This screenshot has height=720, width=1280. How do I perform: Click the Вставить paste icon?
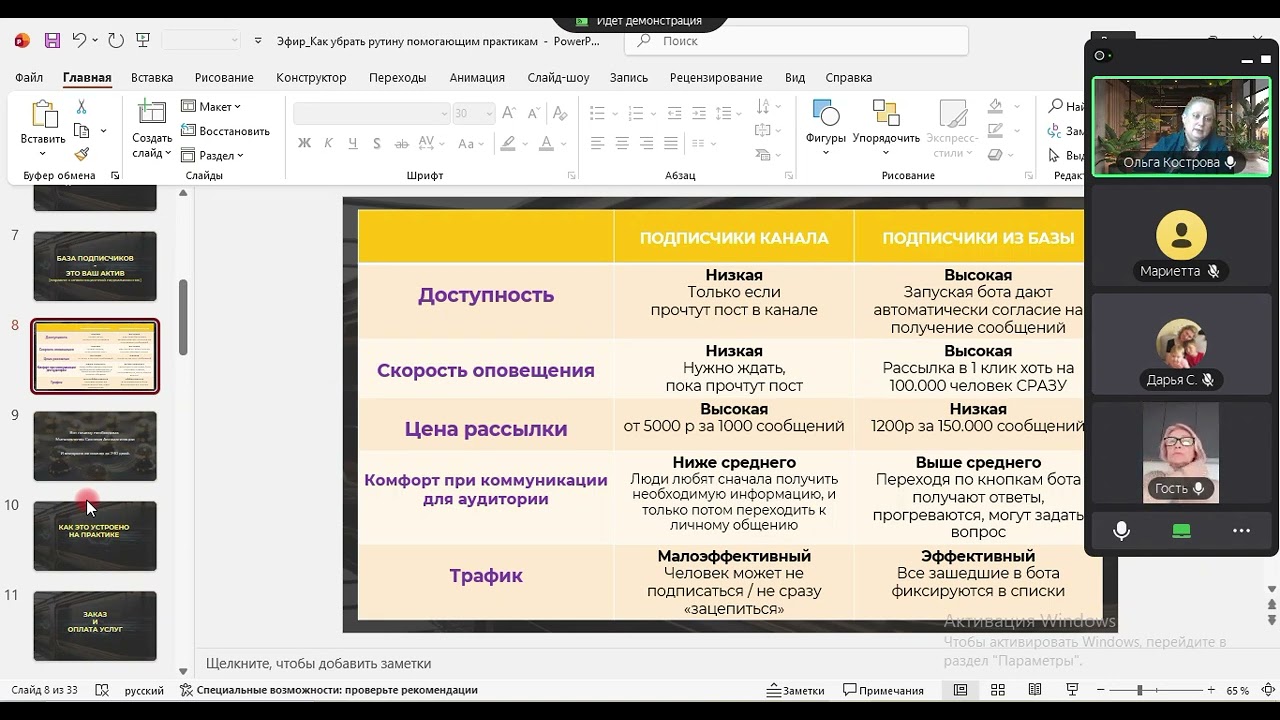(x=43, y=115)
